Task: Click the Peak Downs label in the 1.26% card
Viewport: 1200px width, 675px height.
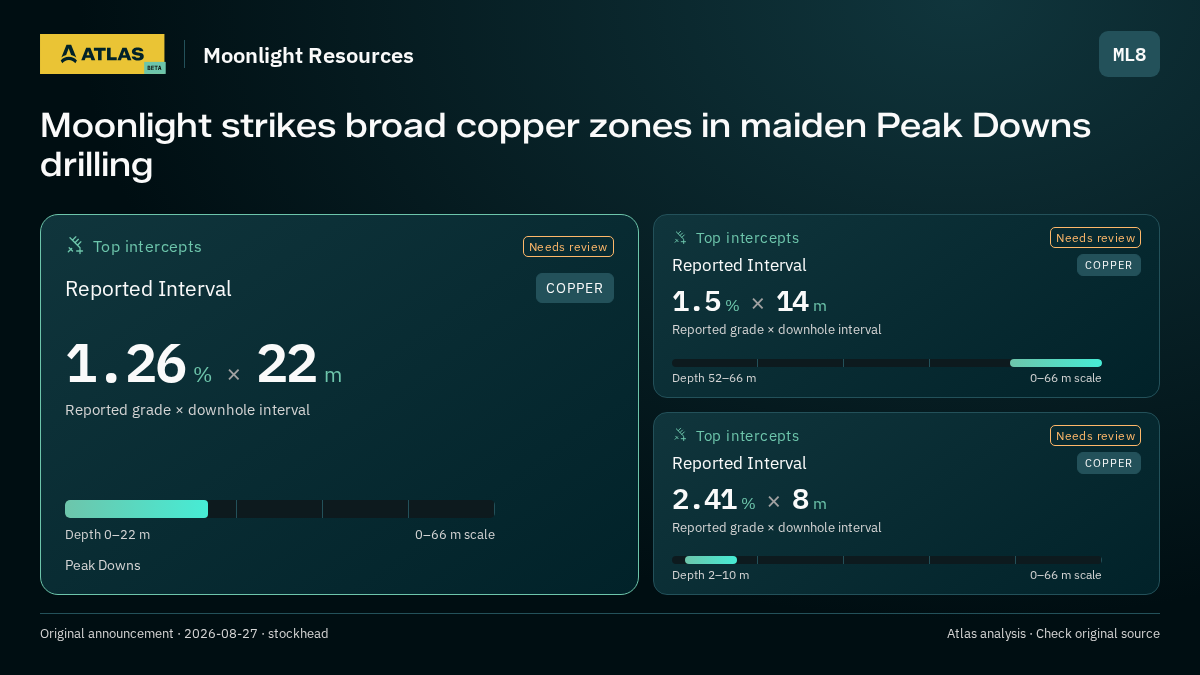Action: tap(103, 565)
